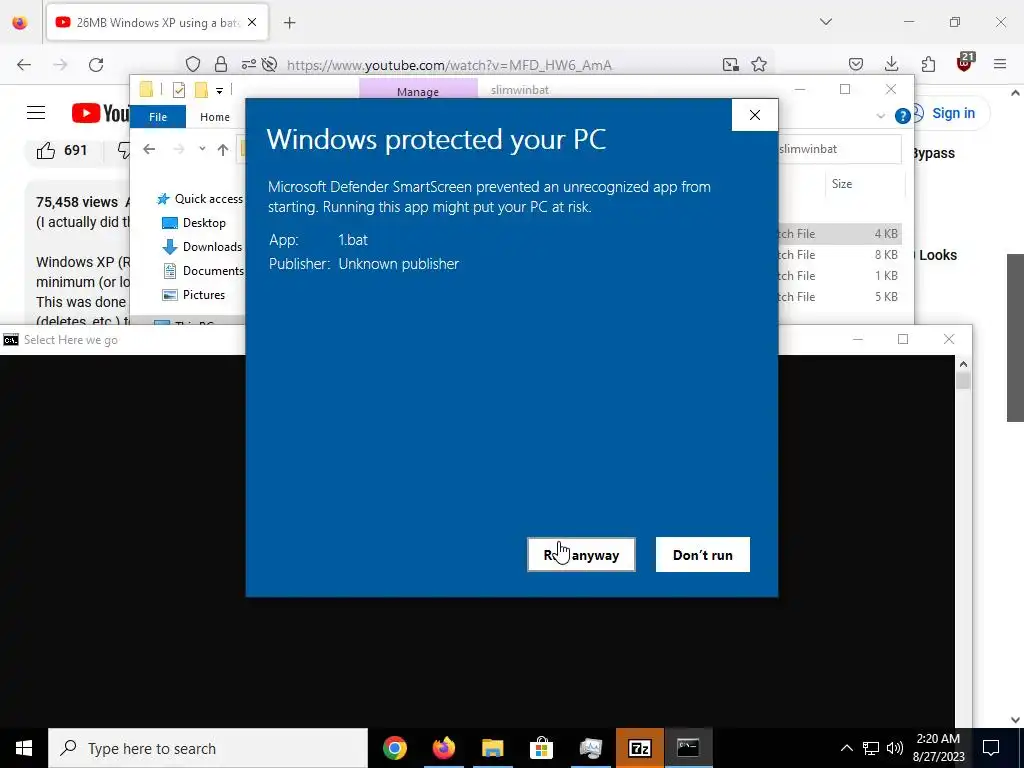
Task: Open Manage tab in Explorer window
Action: tap(418, 91)
